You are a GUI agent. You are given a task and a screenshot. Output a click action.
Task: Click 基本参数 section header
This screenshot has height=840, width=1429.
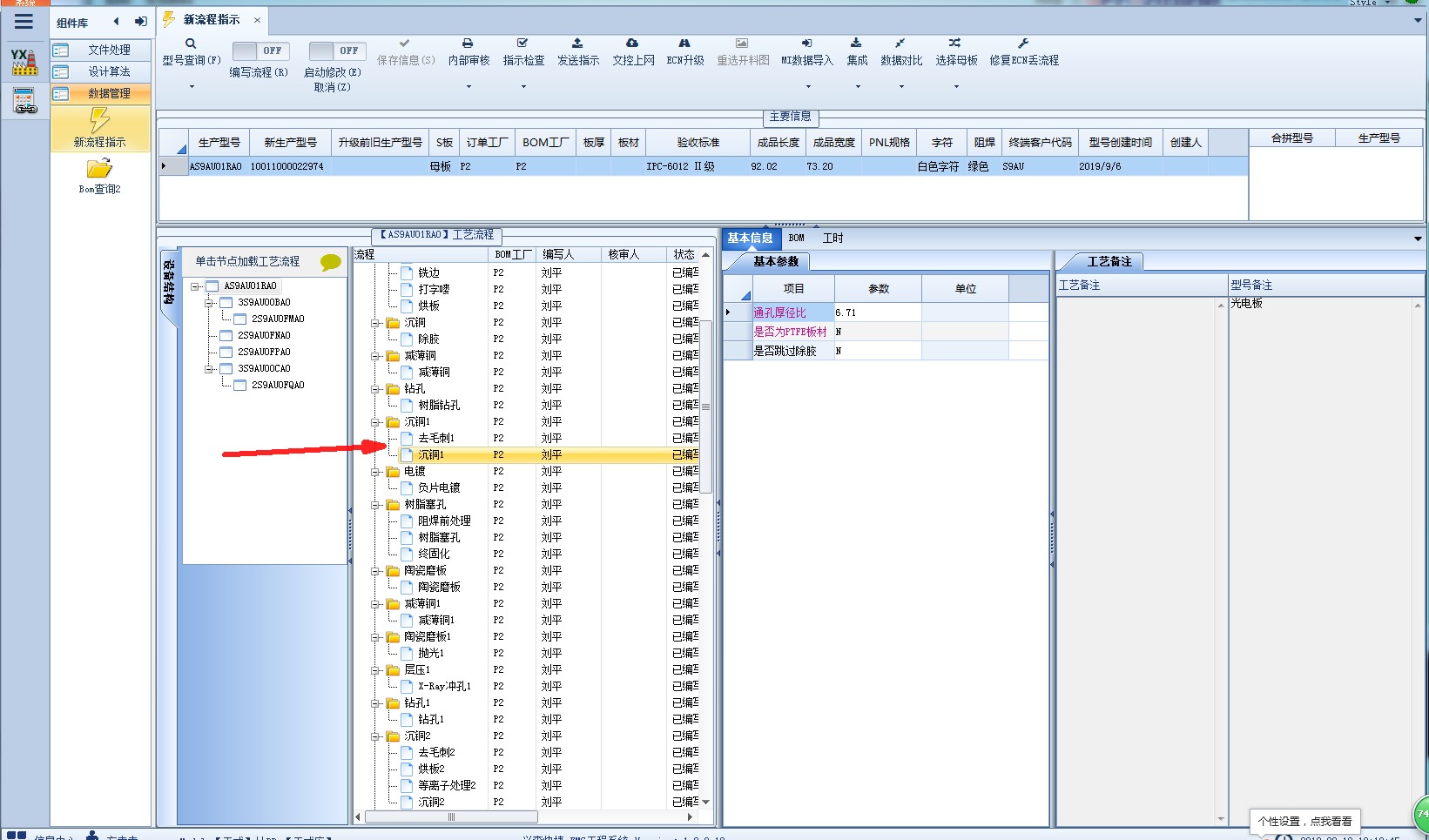point(775,261)
